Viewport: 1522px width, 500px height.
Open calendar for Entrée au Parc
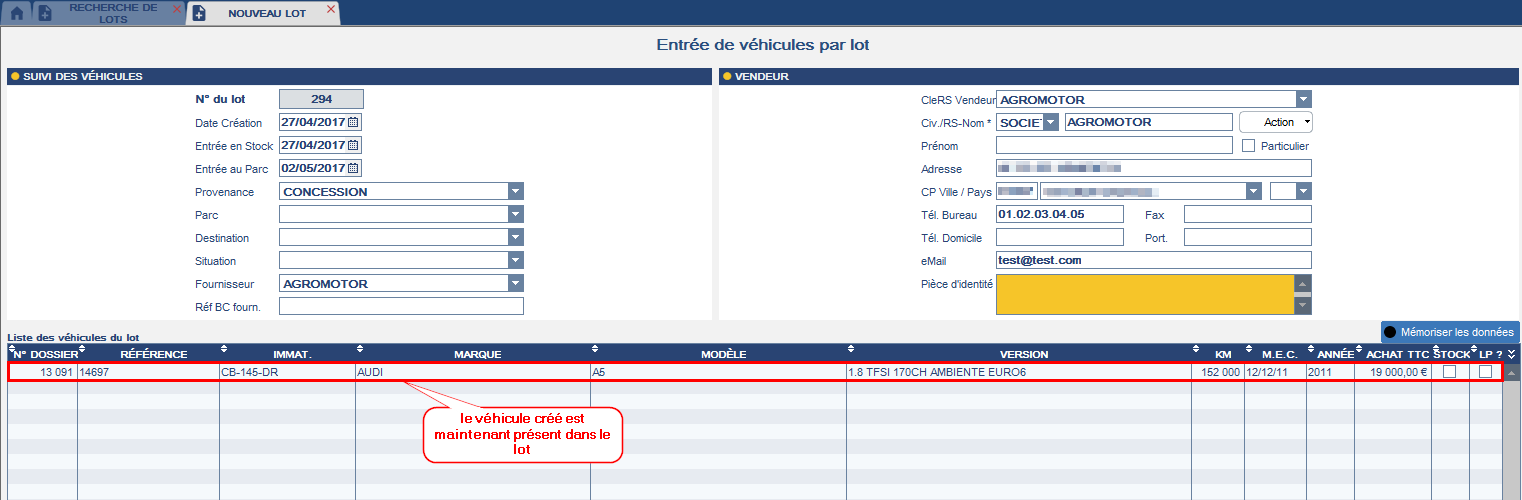click(x=352, y=168)
